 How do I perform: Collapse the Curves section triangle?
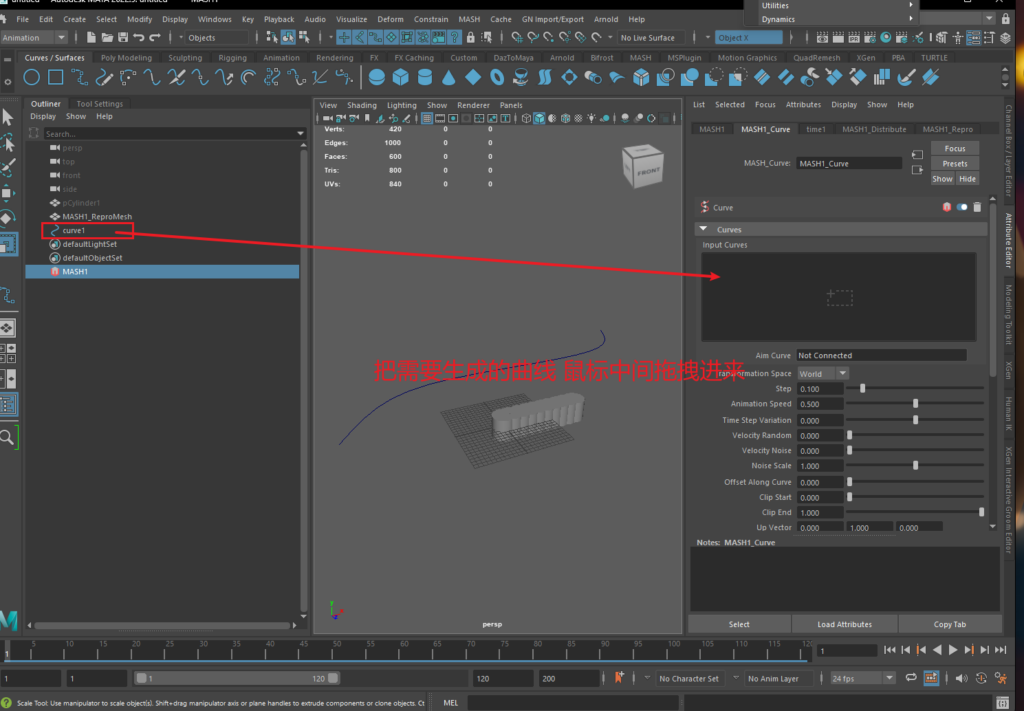tap(703, 229)
